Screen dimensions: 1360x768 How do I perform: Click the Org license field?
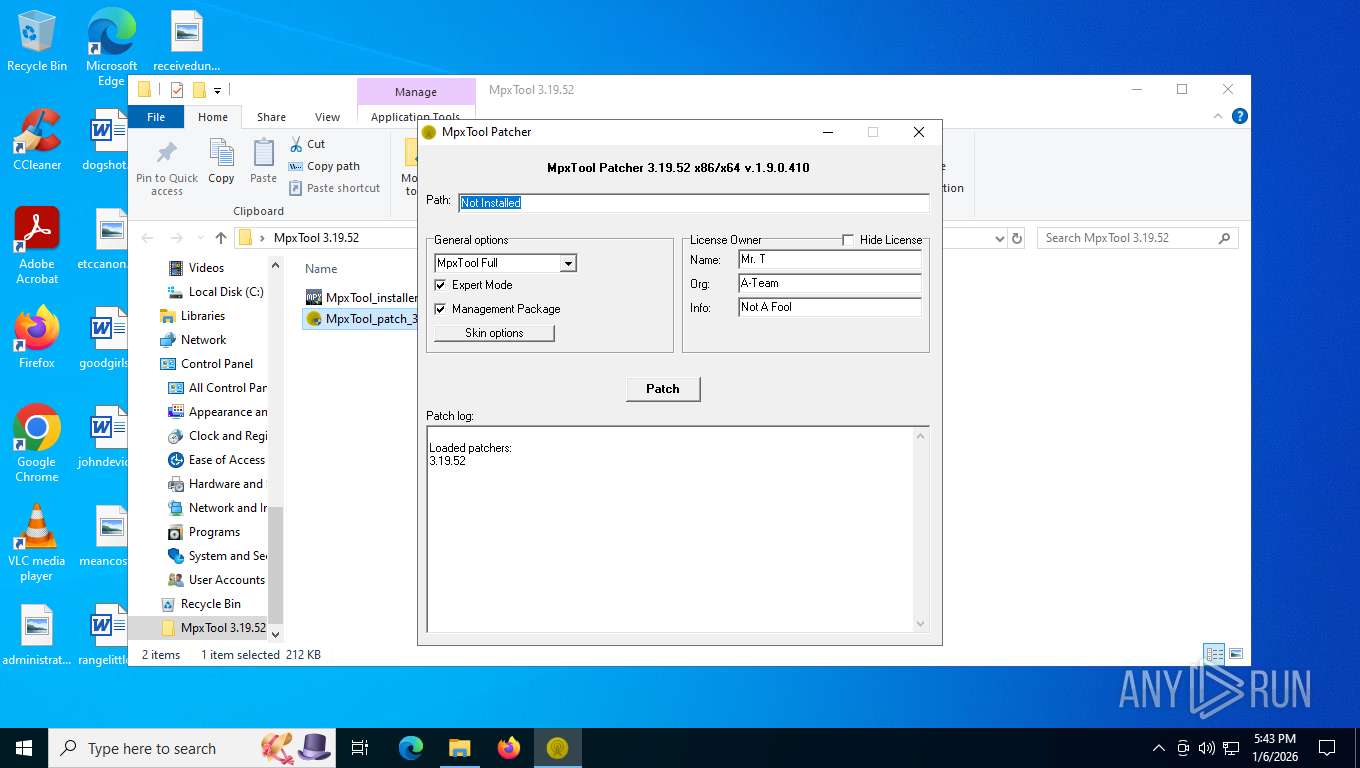830,283
